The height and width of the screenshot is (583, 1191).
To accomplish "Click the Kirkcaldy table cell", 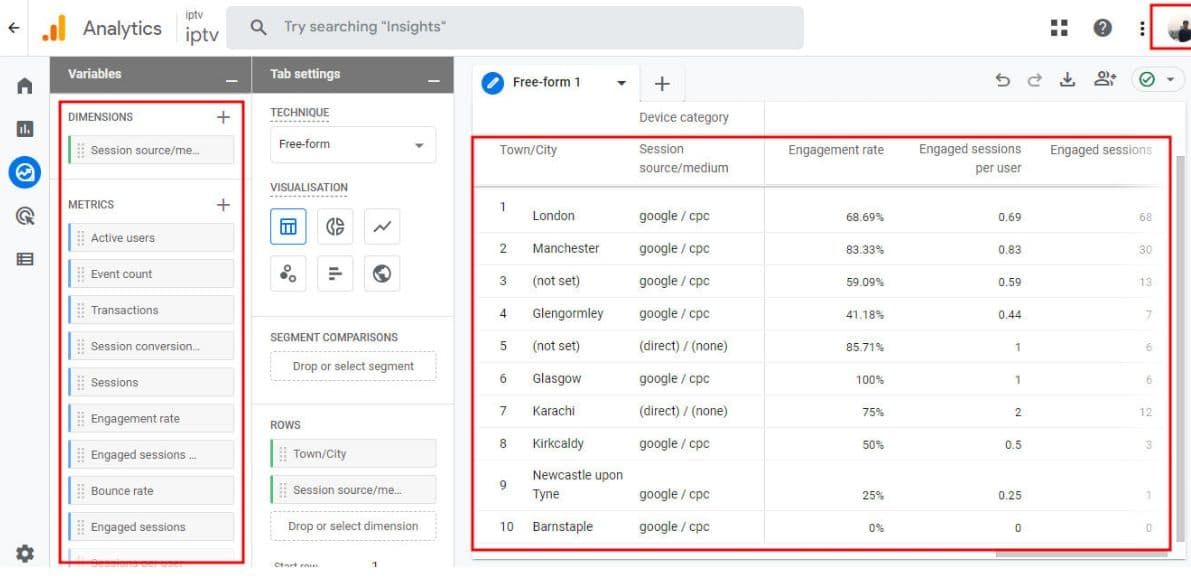I will [558, 443].
